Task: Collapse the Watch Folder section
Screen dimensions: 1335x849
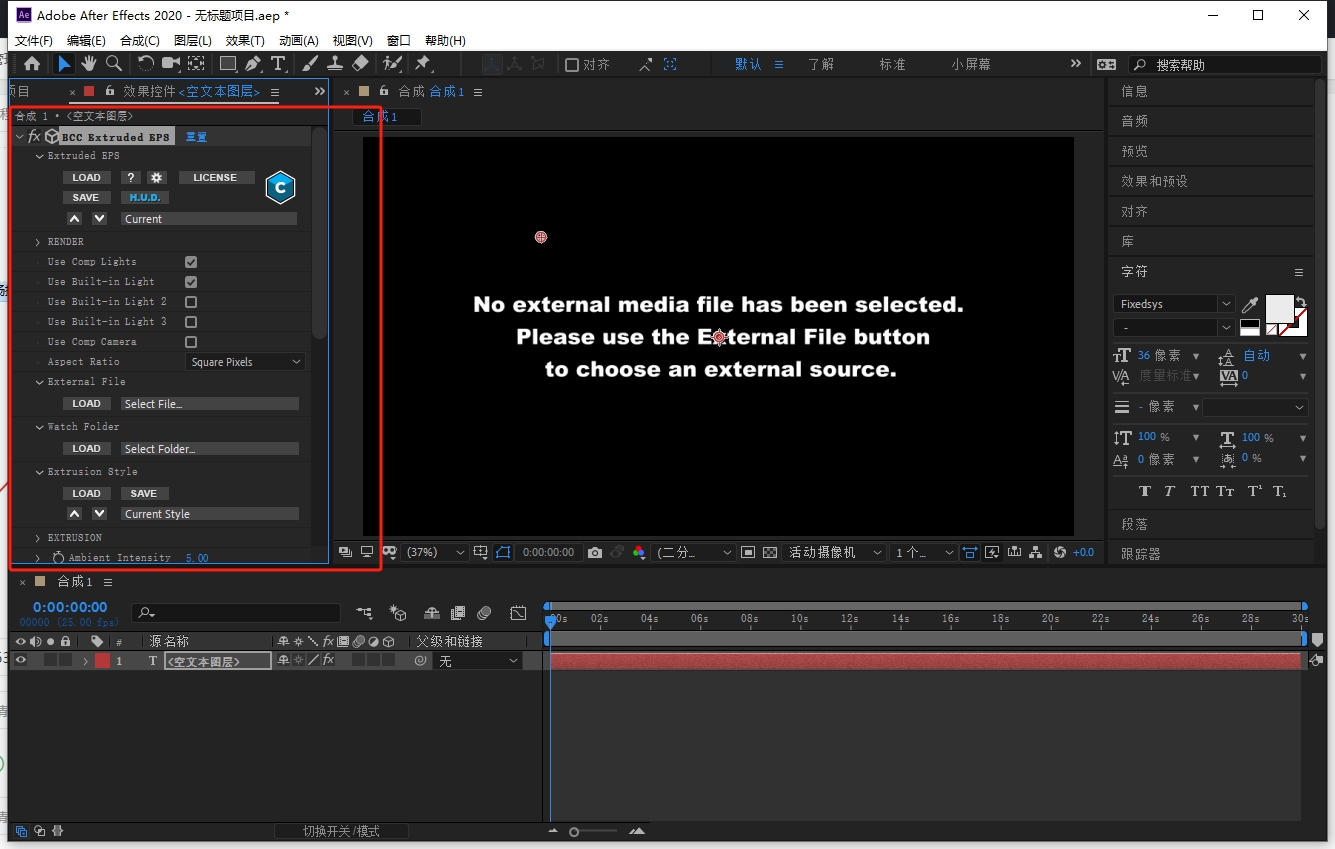Action: 39,427
